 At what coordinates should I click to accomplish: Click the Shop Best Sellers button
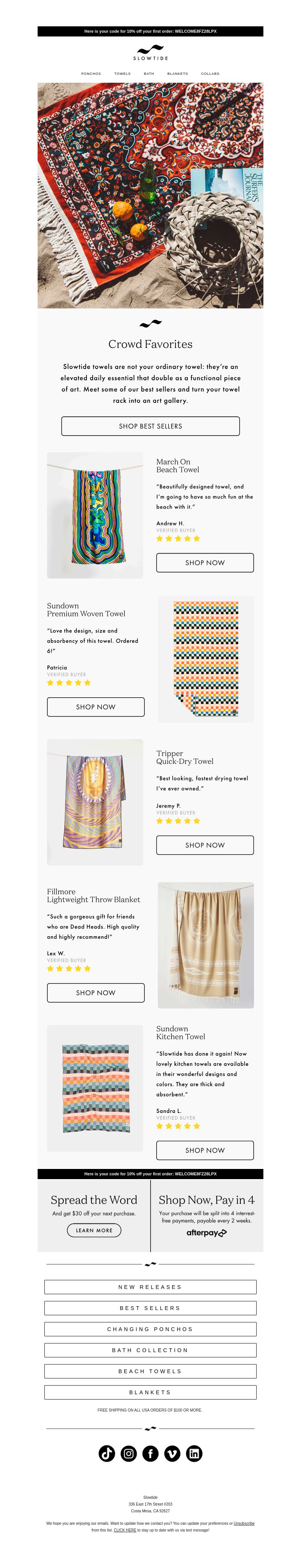tap(150, 426)
